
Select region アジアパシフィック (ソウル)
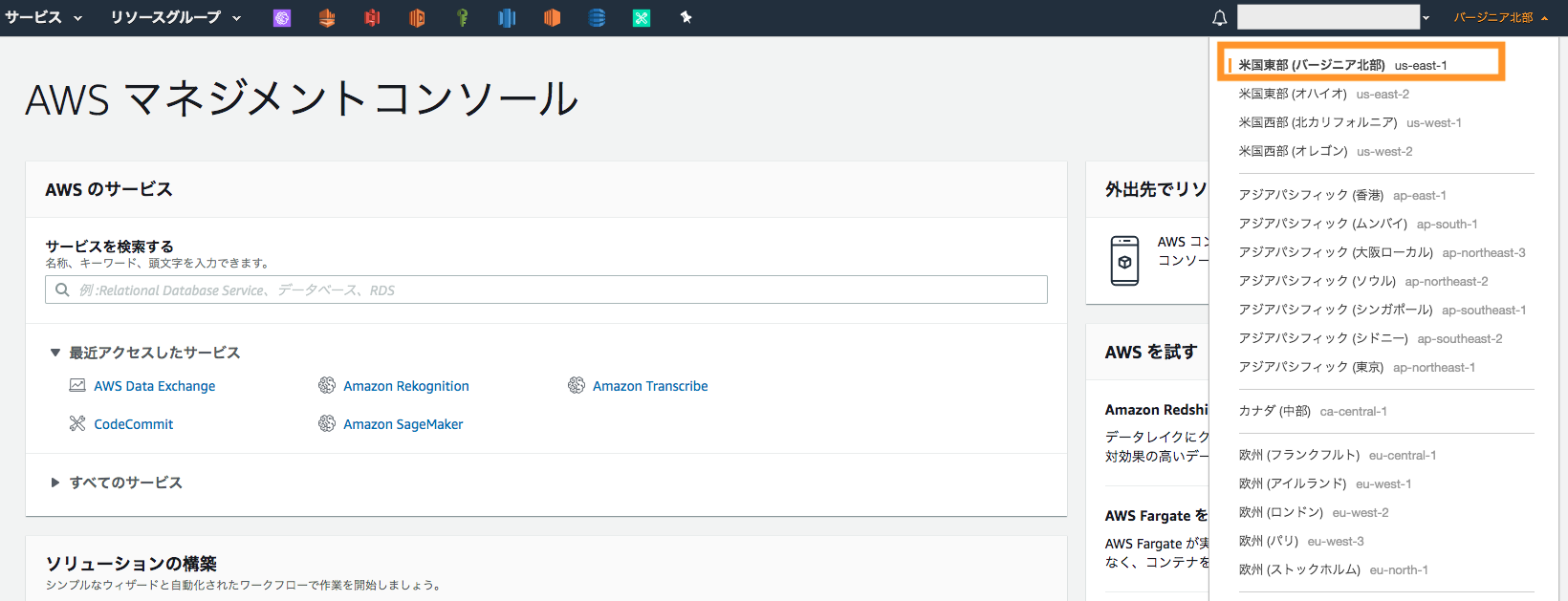click(x=1363, y=281)
